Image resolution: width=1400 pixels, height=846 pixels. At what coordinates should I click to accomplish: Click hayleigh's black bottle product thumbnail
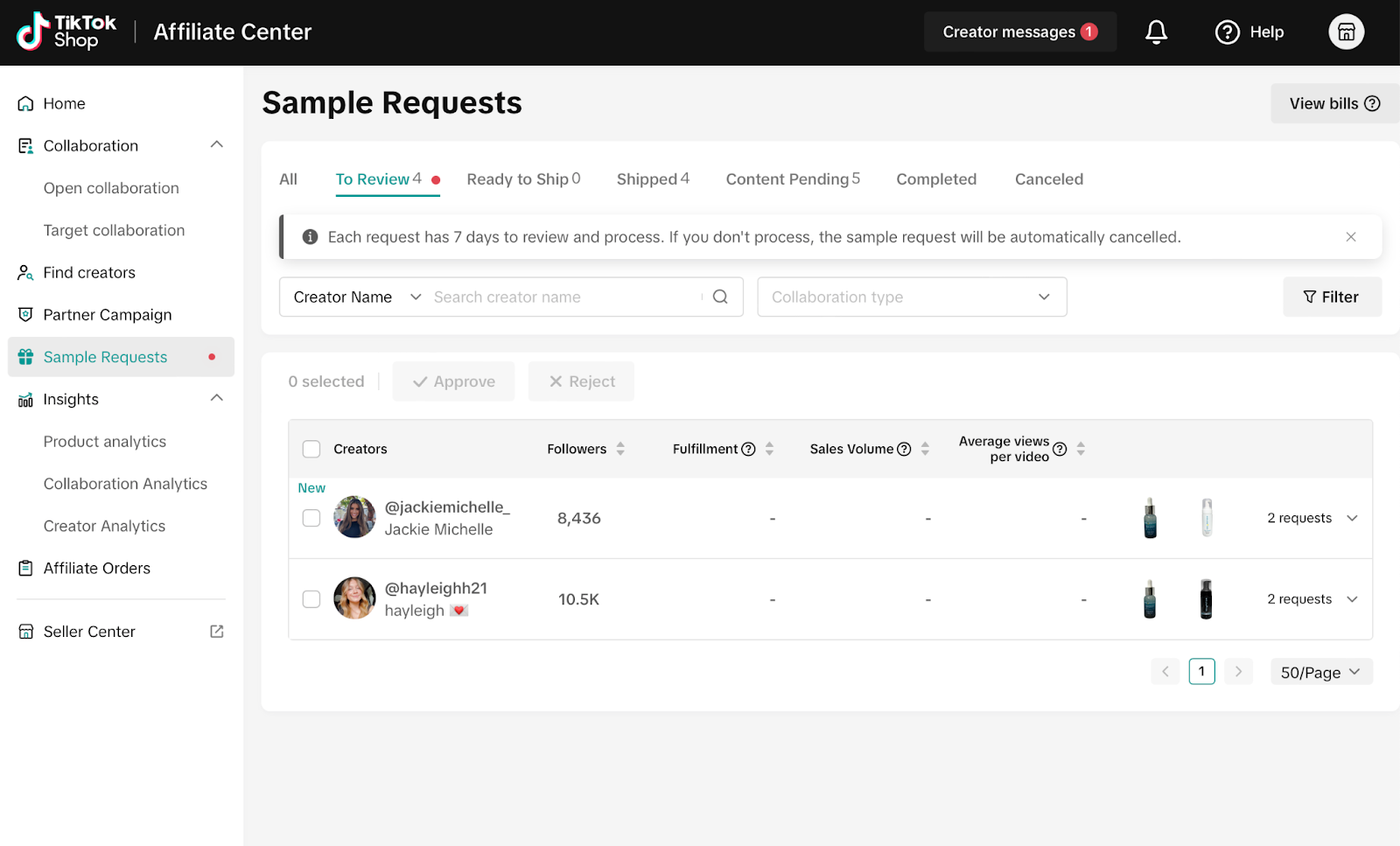(1206, 599)
